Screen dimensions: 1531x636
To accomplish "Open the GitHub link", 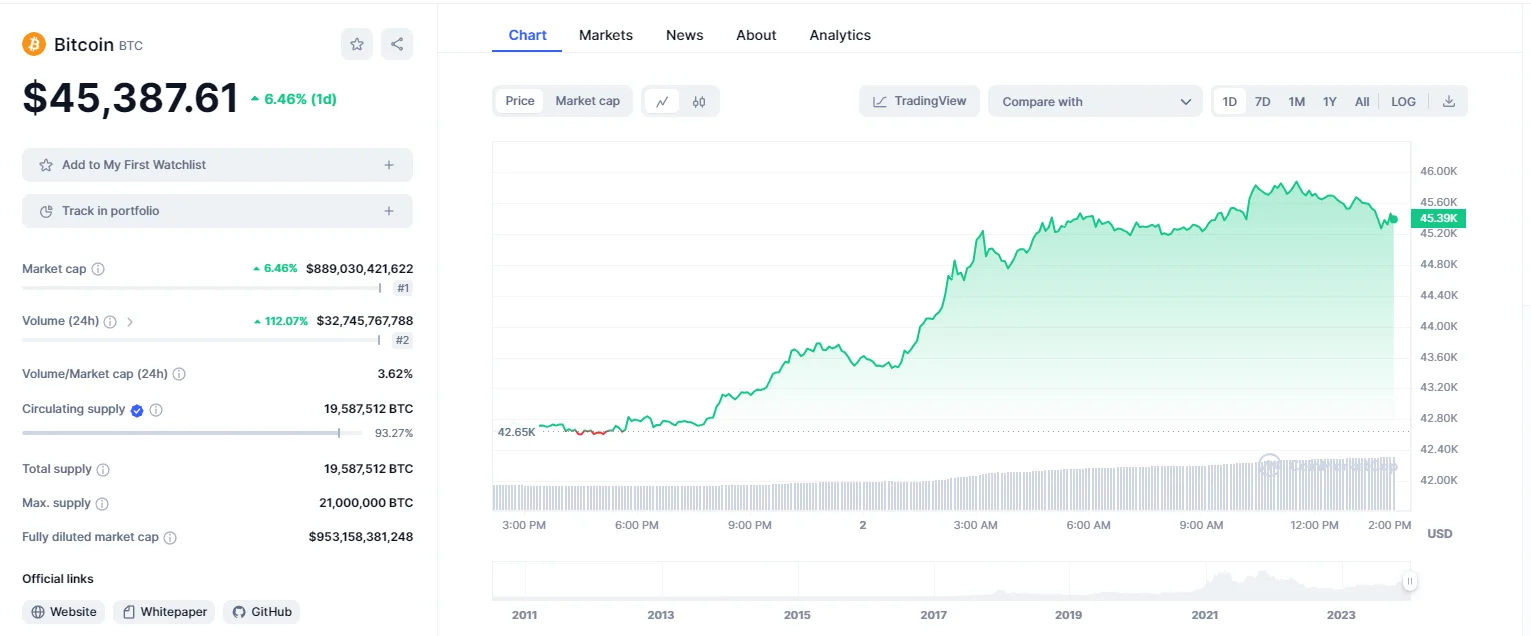I will pyautogui.click(x=262, y=612).
